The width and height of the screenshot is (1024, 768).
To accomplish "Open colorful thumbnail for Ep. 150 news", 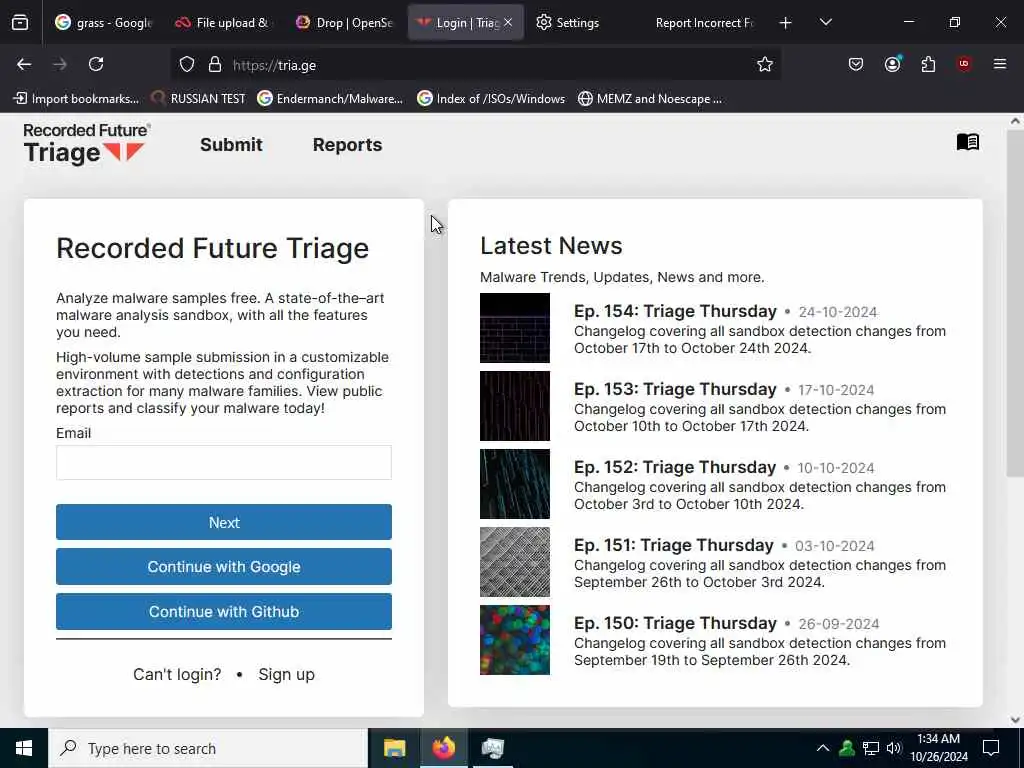I will click(515, 640).
